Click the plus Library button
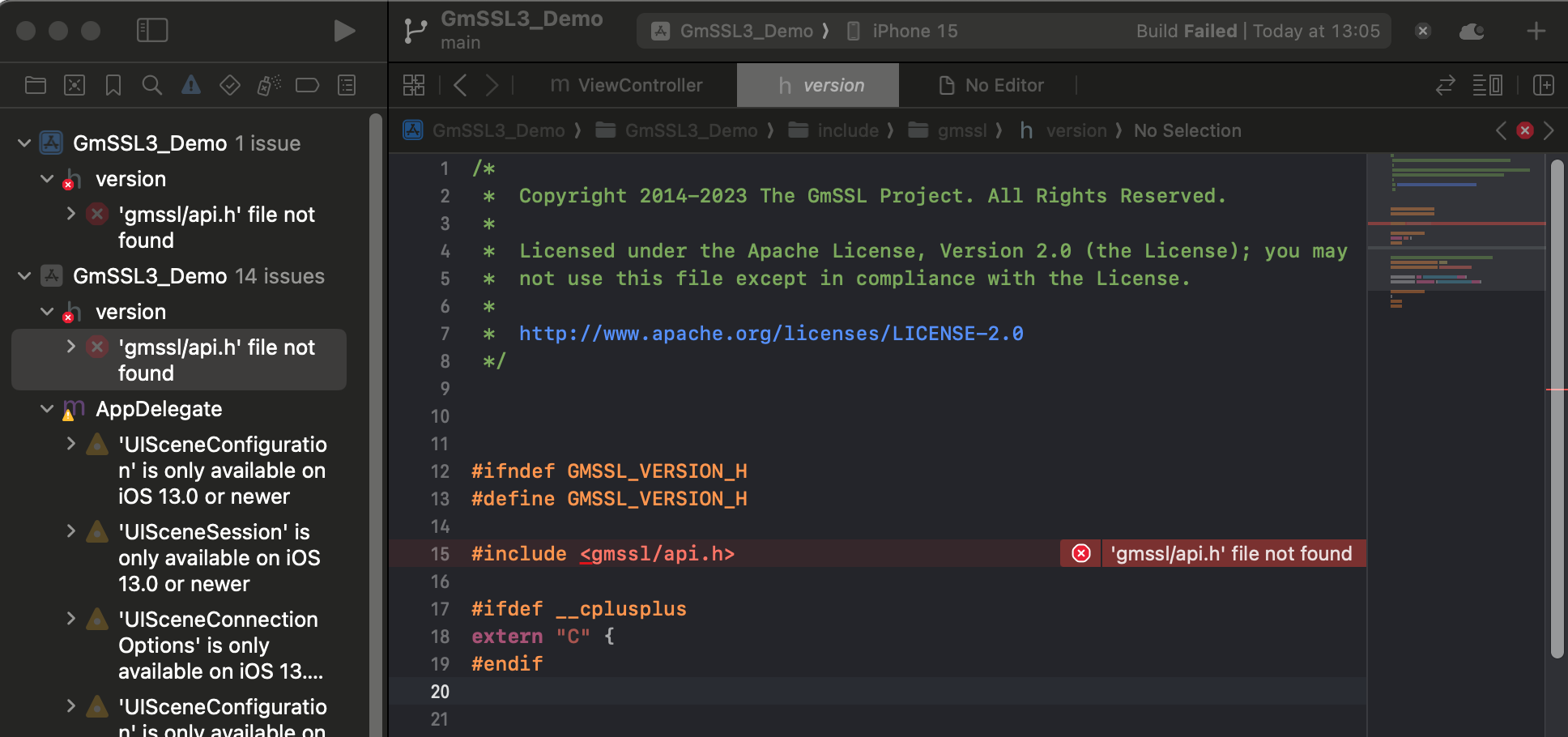The height and width of the screenshot is (737, 1568). click(1536, 31)
